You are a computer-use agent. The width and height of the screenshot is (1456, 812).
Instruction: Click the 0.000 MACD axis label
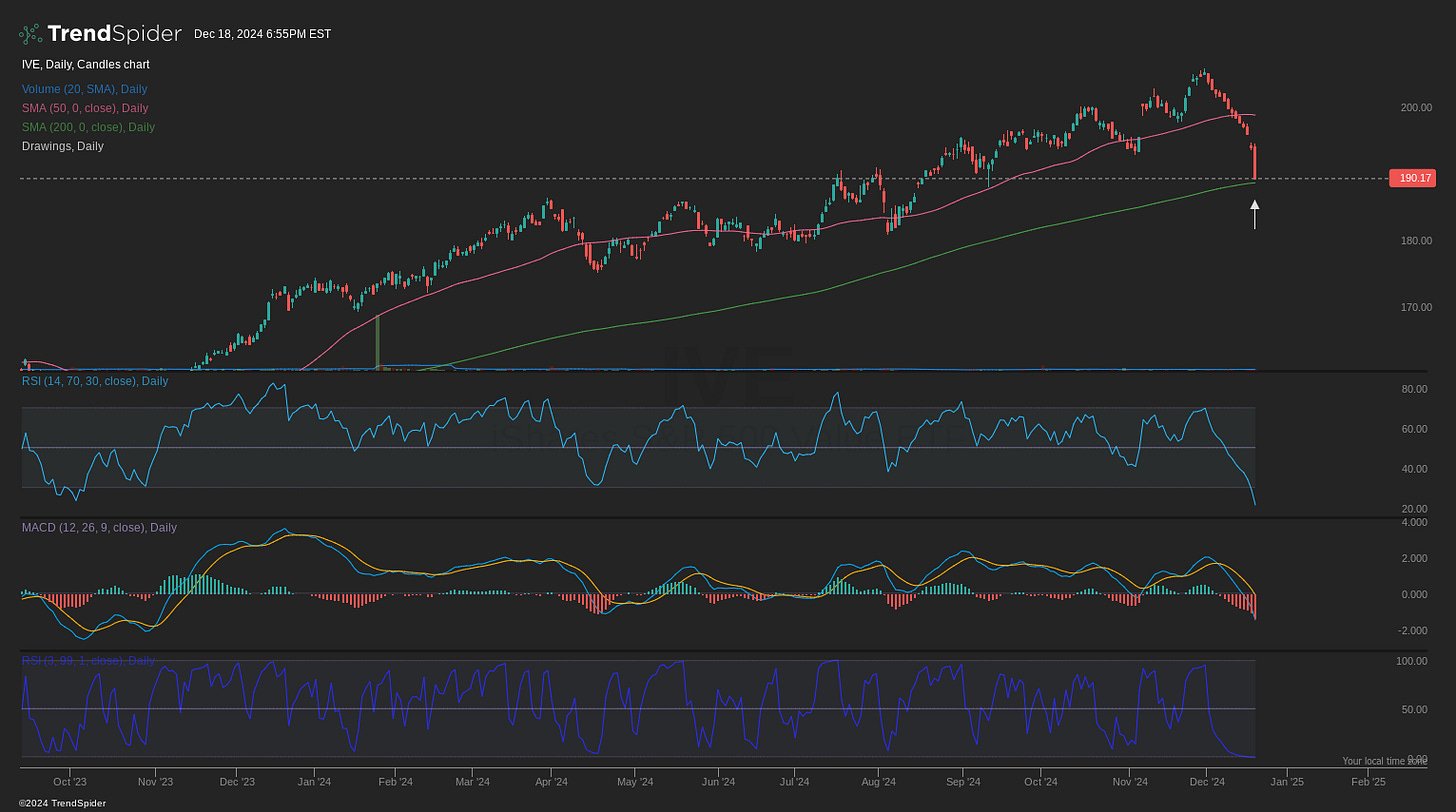pos(1414,595)
